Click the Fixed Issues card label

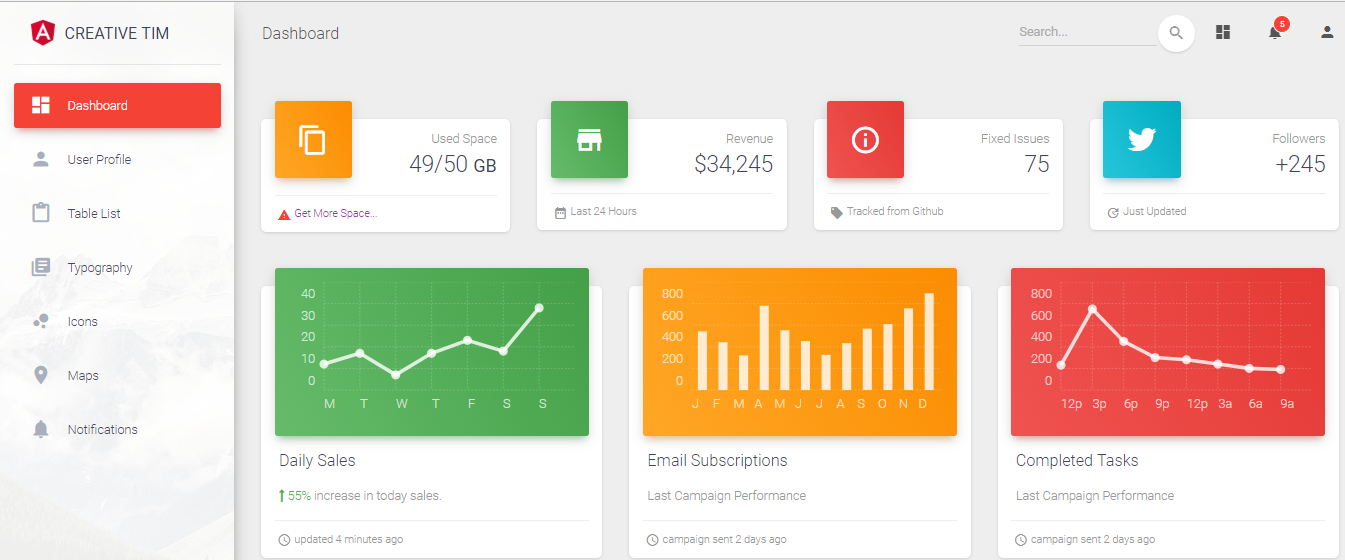click(x=1015, y=139)
